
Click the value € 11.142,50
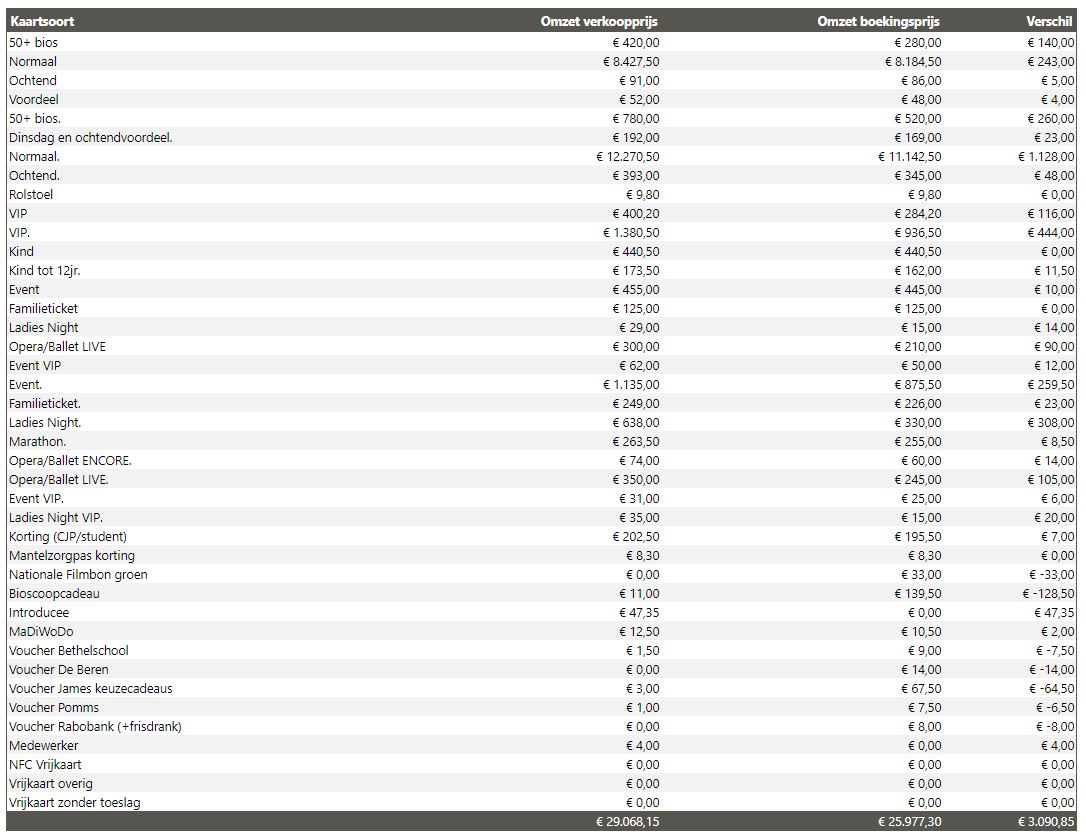(909, 157)
